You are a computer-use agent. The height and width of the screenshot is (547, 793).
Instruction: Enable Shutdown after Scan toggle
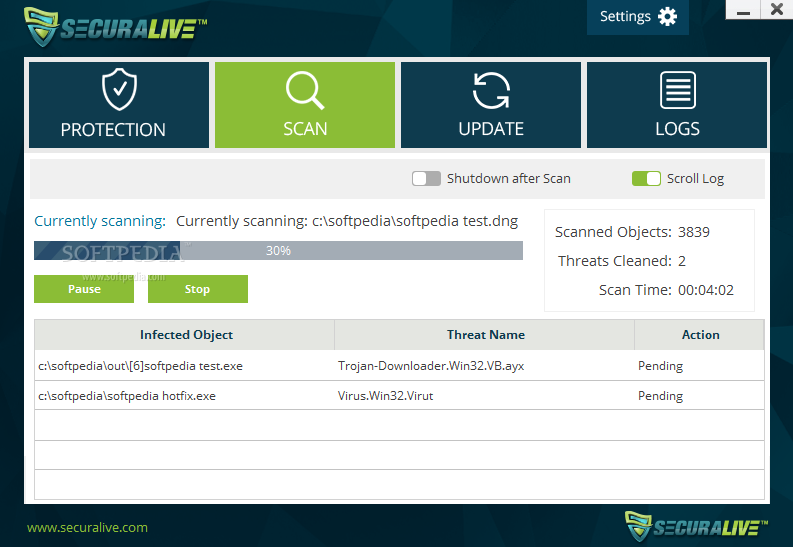426,178
